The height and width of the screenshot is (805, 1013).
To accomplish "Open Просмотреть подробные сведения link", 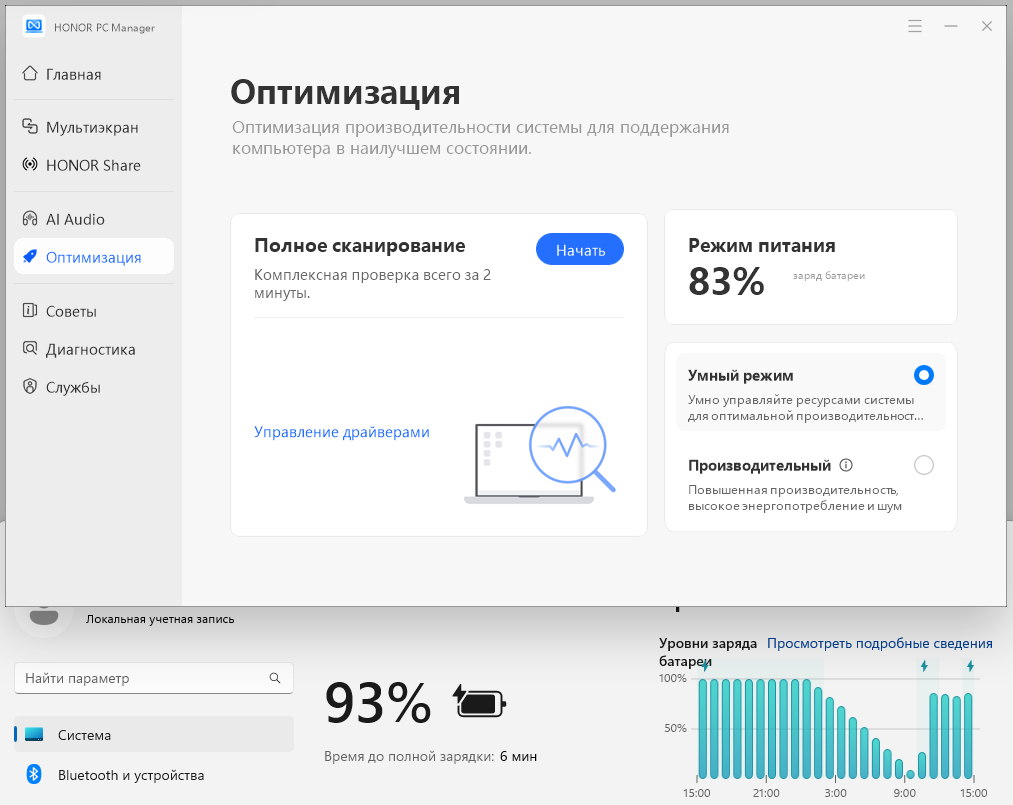I will click(879, 643).
